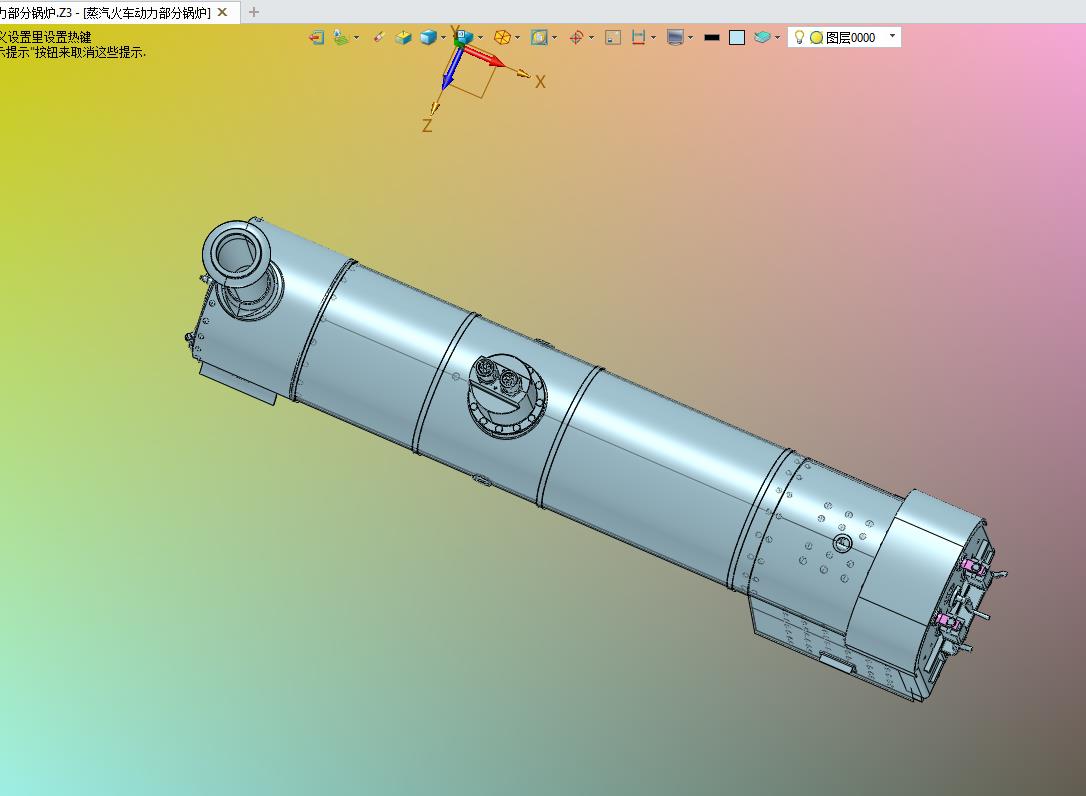Click the datum plane insert icon

340,37
